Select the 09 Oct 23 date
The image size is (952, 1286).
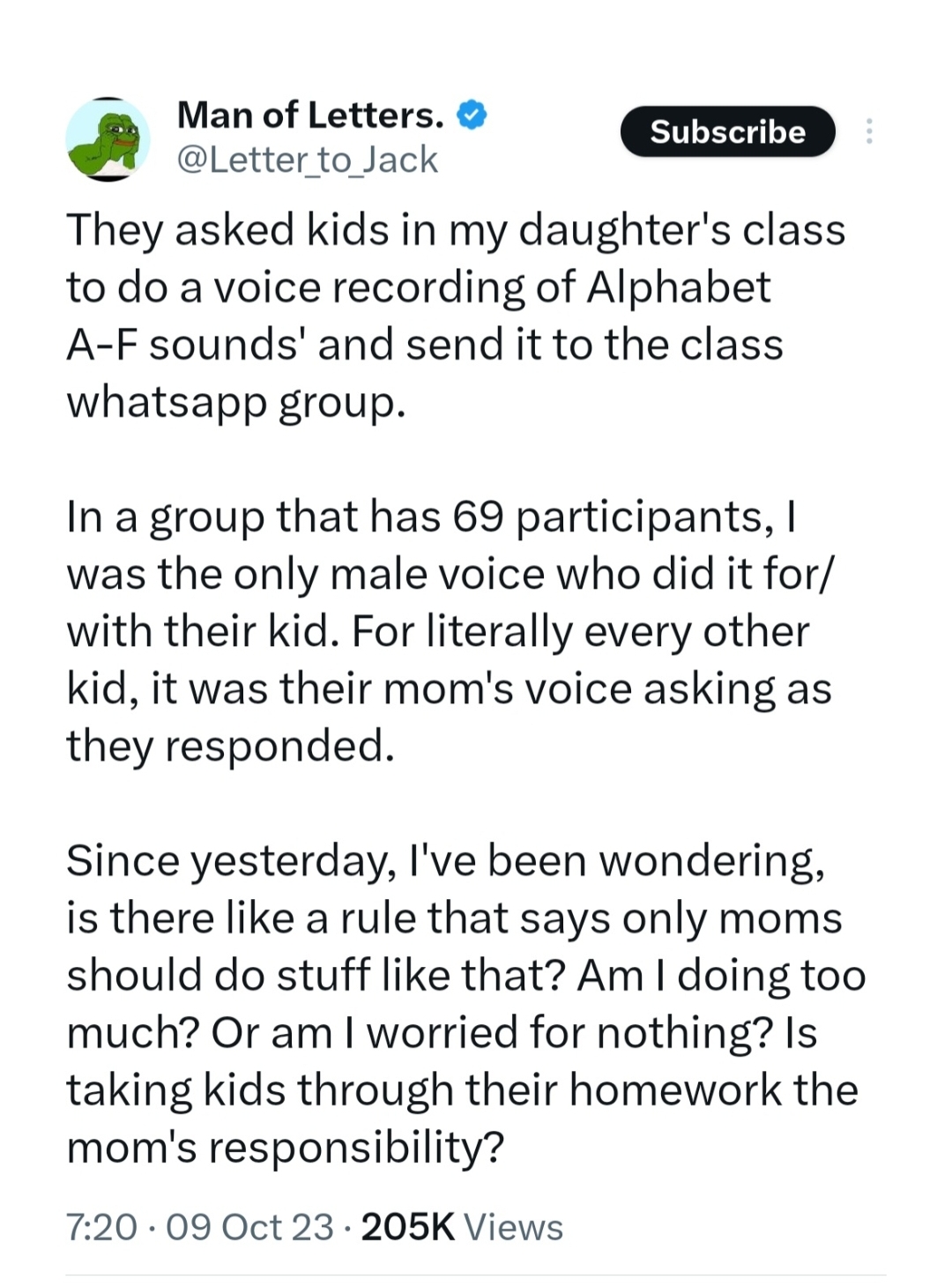(249, 1226)
